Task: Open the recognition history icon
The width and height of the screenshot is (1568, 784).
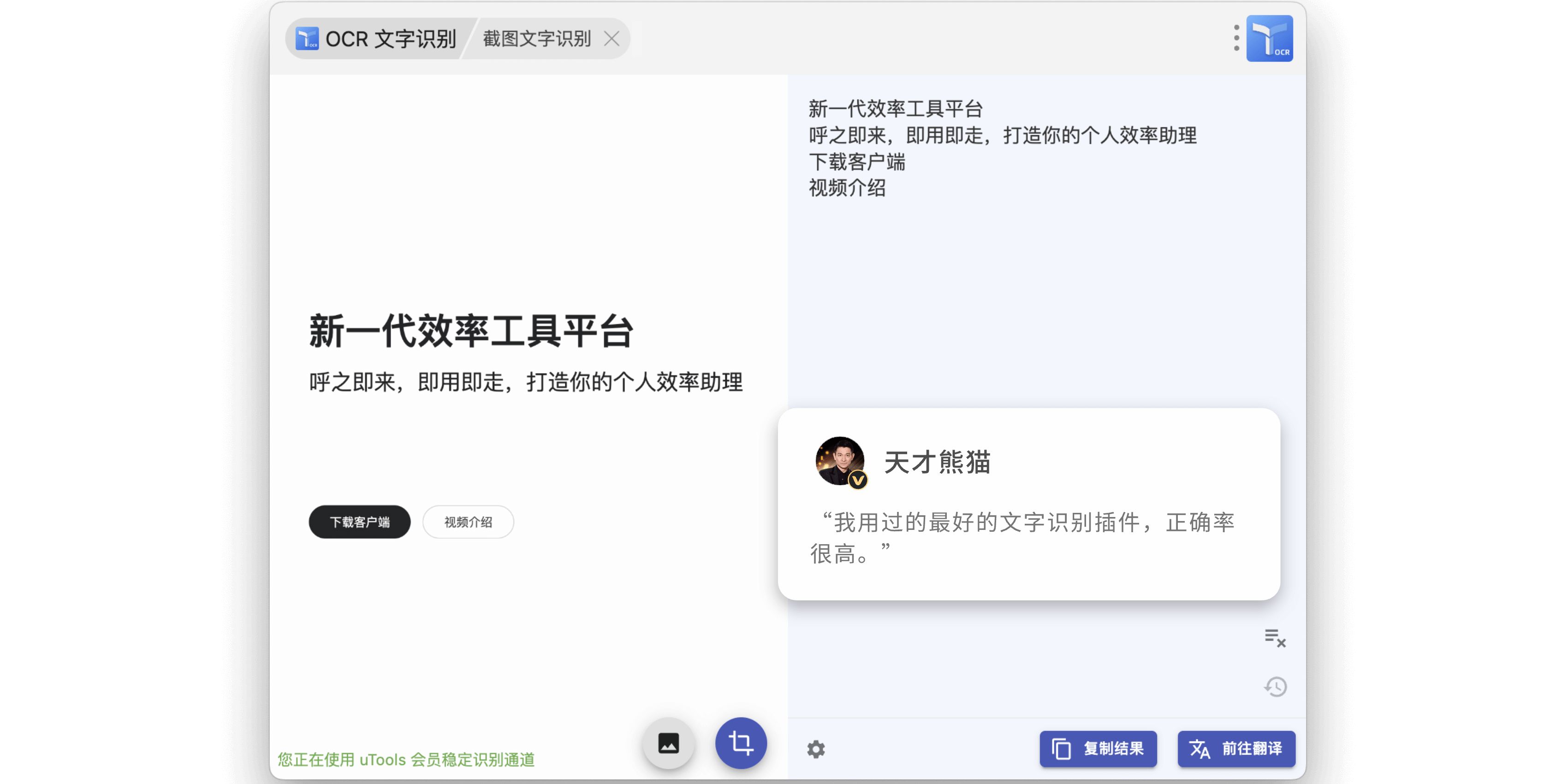Action: tap(1275, 687)
